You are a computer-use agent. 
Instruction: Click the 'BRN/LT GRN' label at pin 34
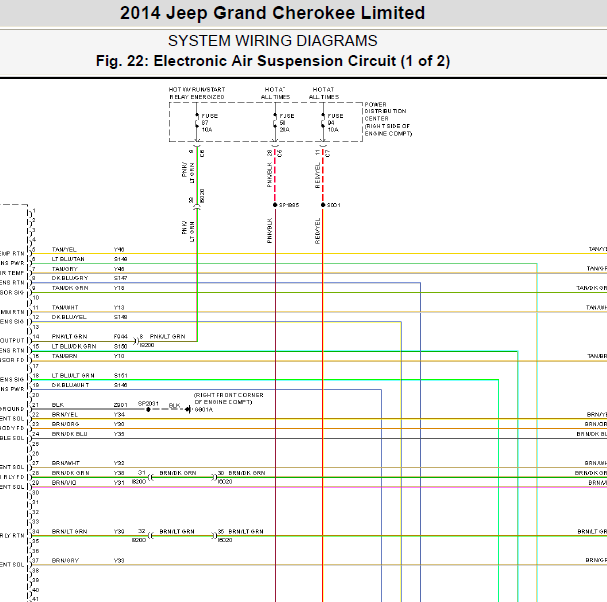point(70,532)
